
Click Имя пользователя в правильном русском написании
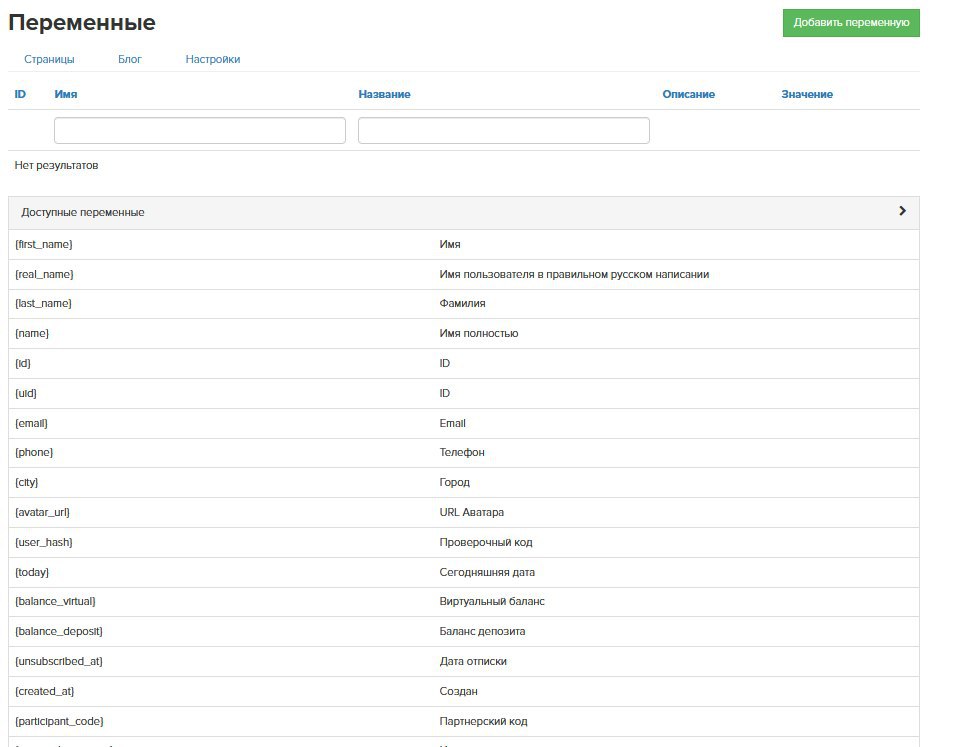pos(574,274)
